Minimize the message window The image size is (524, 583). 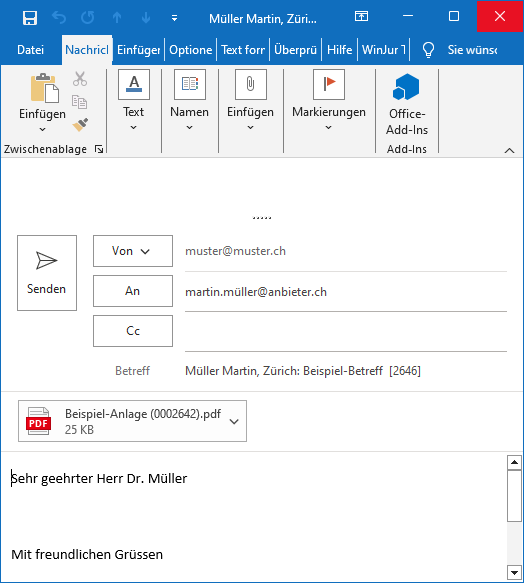(408, 16)
